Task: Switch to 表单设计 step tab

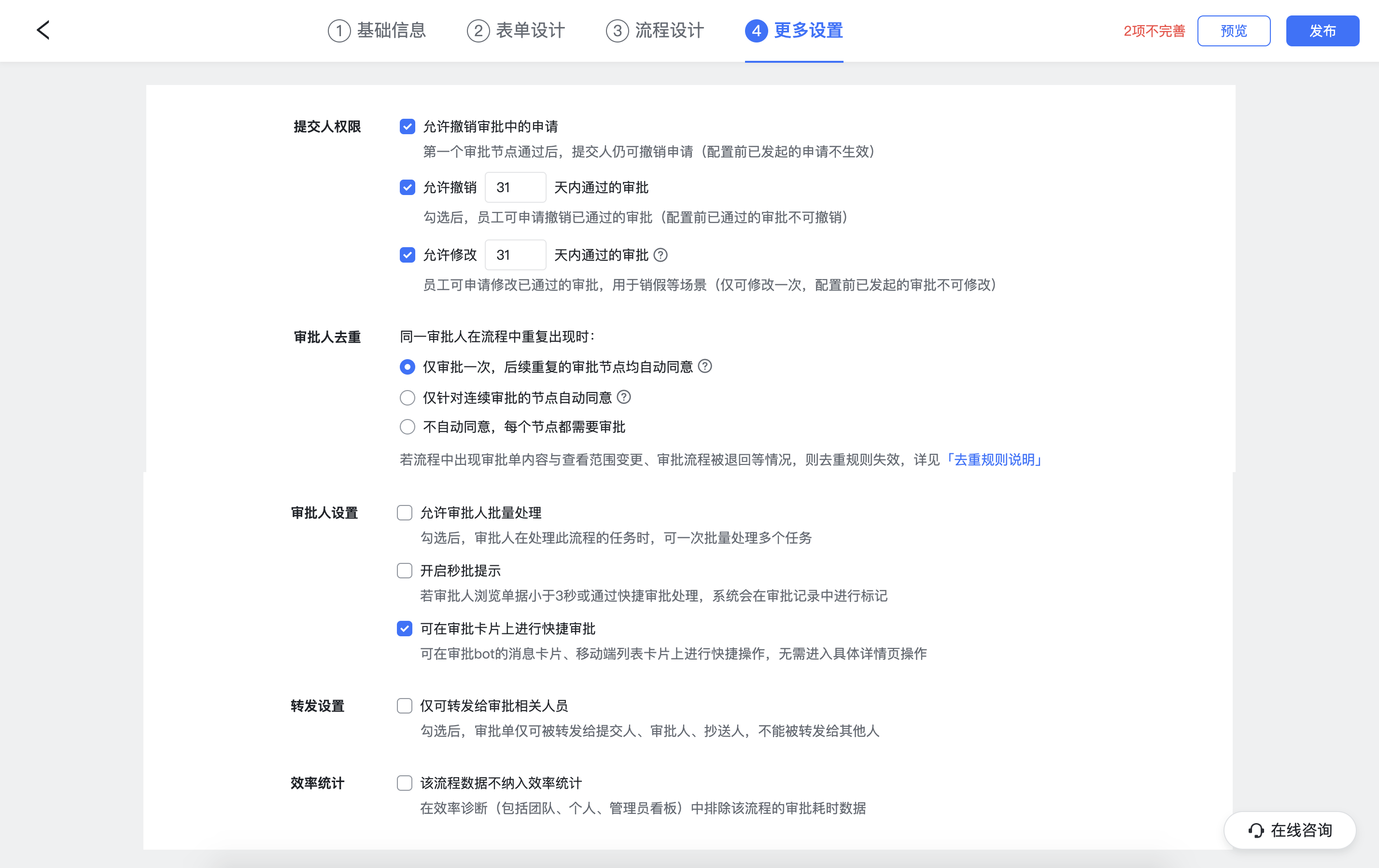Action: tap(516, 30)
